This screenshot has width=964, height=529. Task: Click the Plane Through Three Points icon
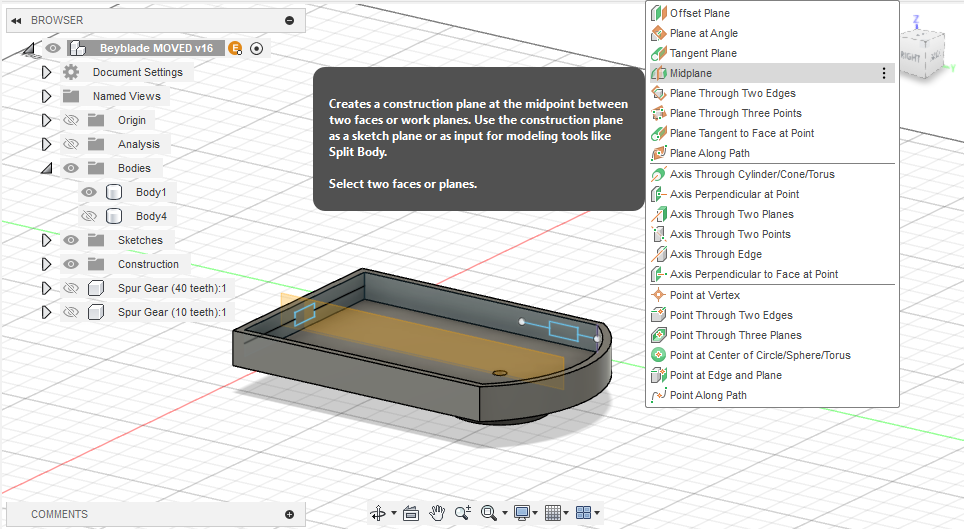[658, 113]
